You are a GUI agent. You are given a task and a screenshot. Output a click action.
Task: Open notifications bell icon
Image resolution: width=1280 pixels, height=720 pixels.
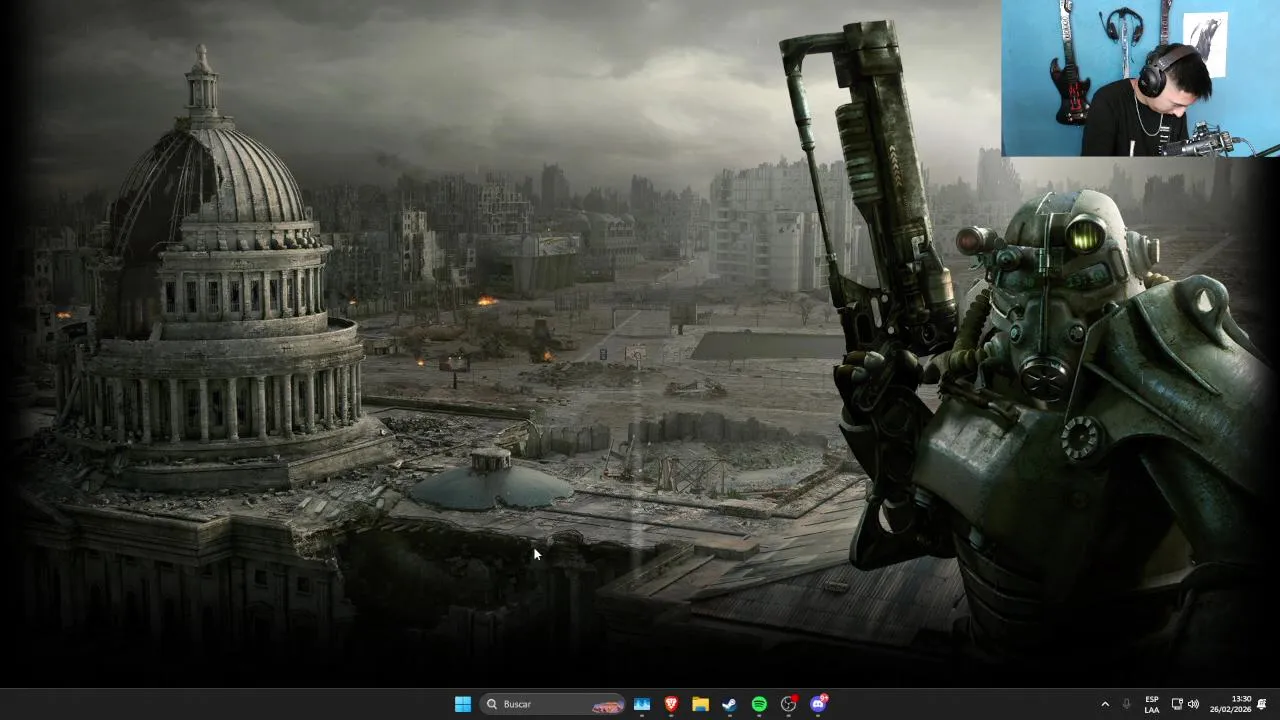1262,704
